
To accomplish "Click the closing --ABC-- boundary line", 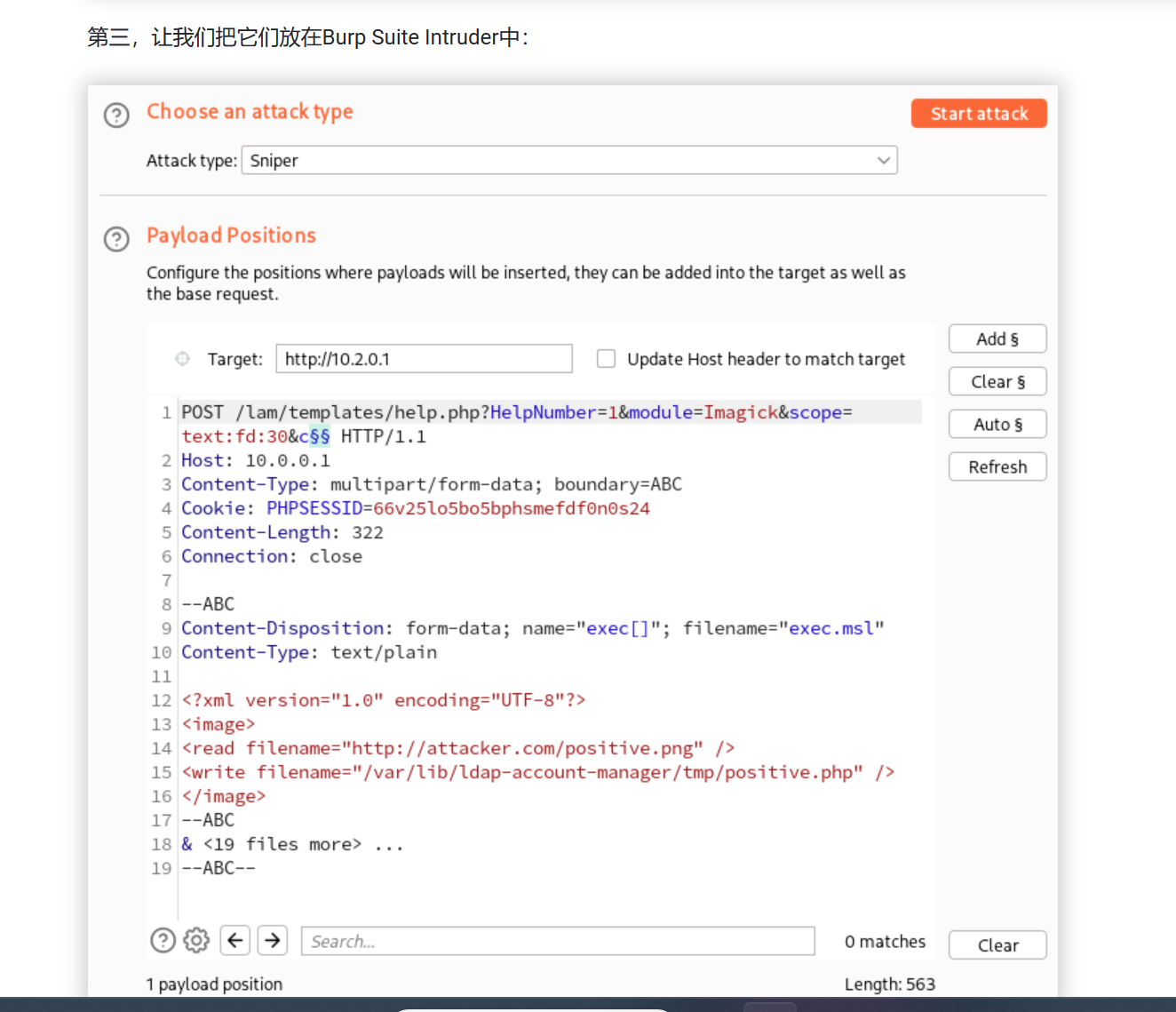I will click(219, 868).
